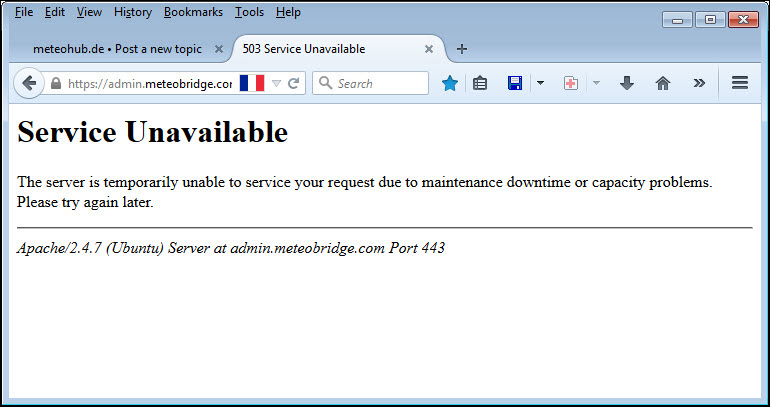
Task: Open the History menu
Action: pyautogui.click(x=132, y=12)
